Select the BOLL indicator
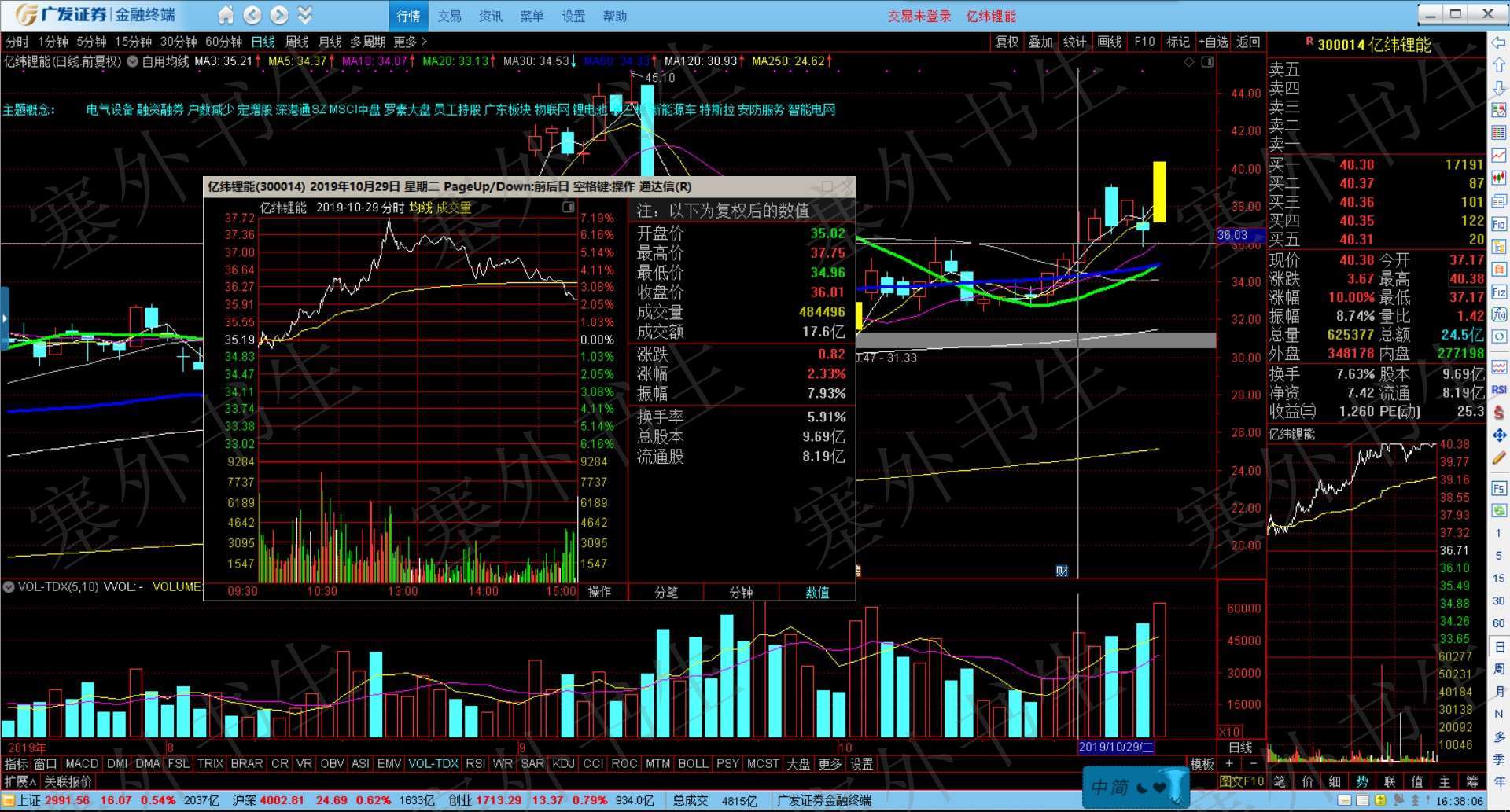 (x=693, y=763)
